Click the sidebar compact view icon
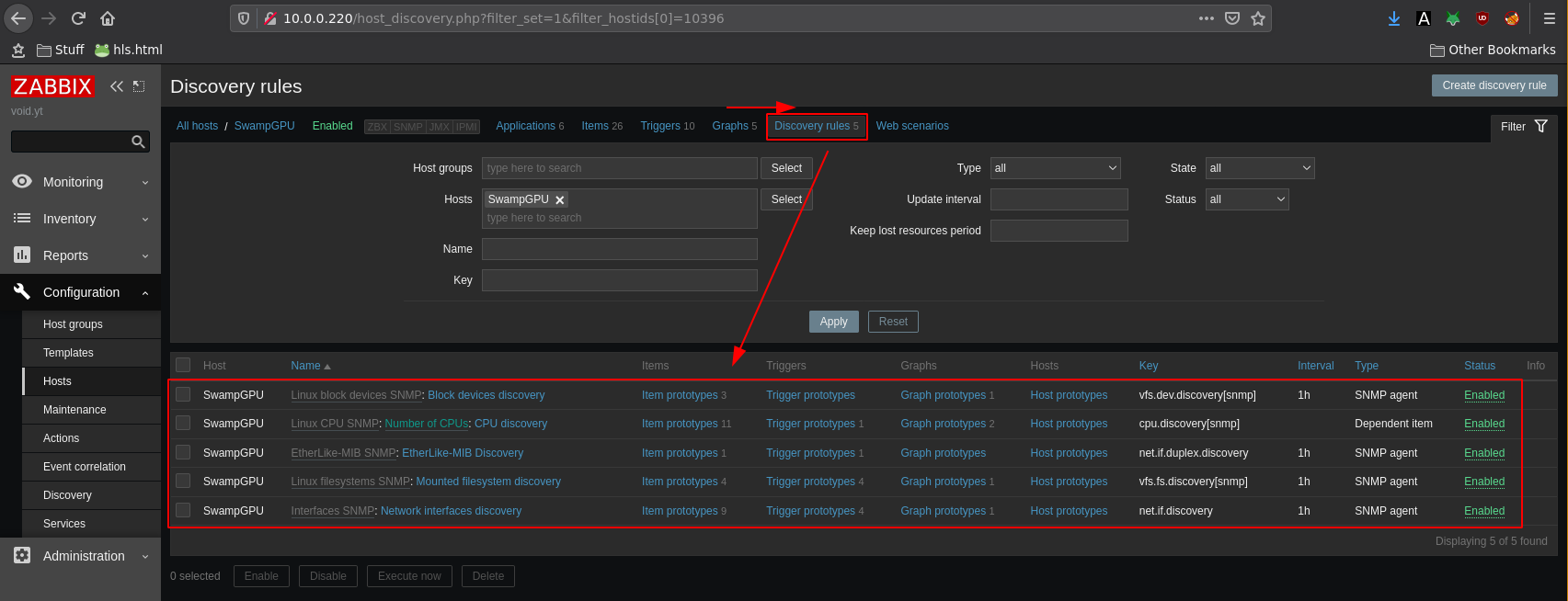Viewport: 1568px width, 601px height. 139,86
